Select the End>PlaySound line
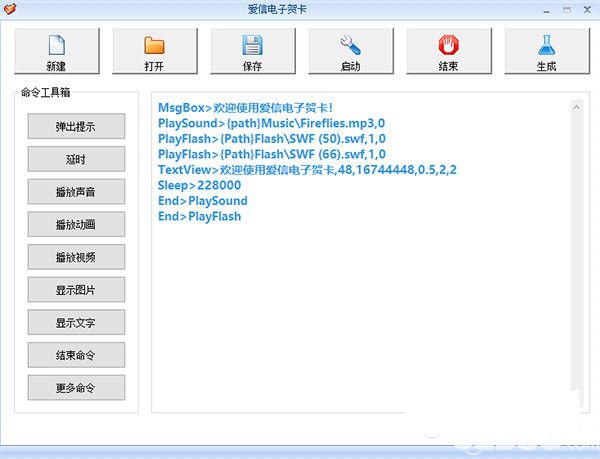600x459 pixels. [x=202, y=201]
